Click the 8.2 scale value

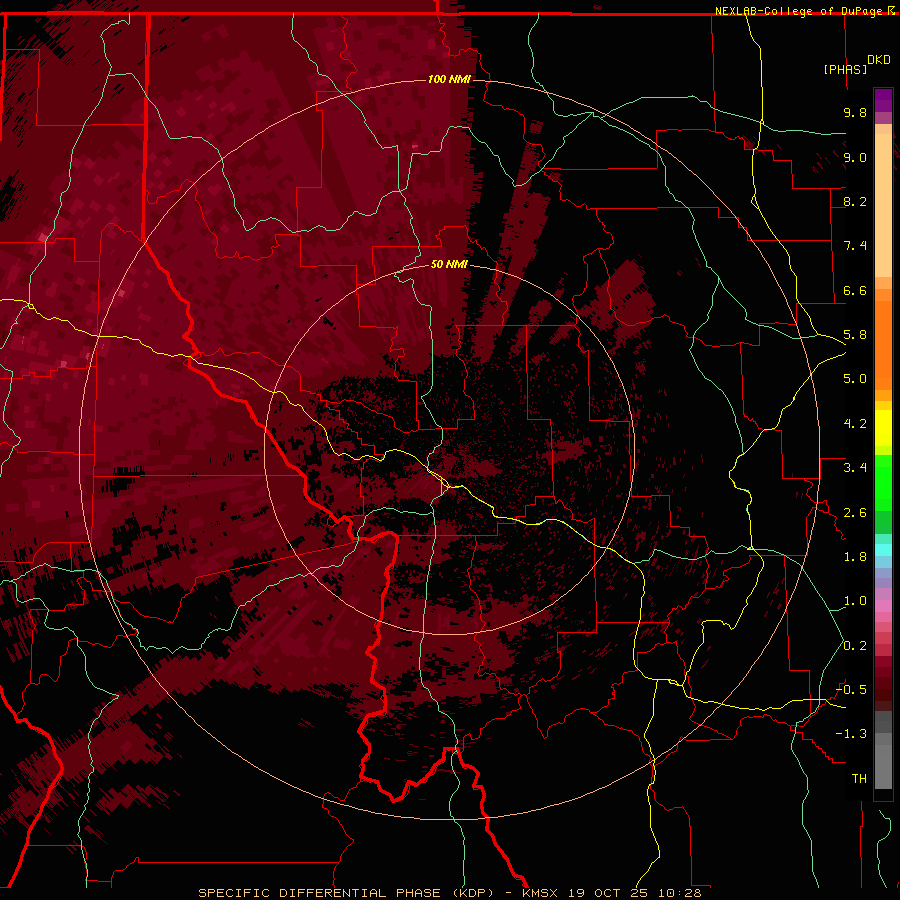[855, 201]
